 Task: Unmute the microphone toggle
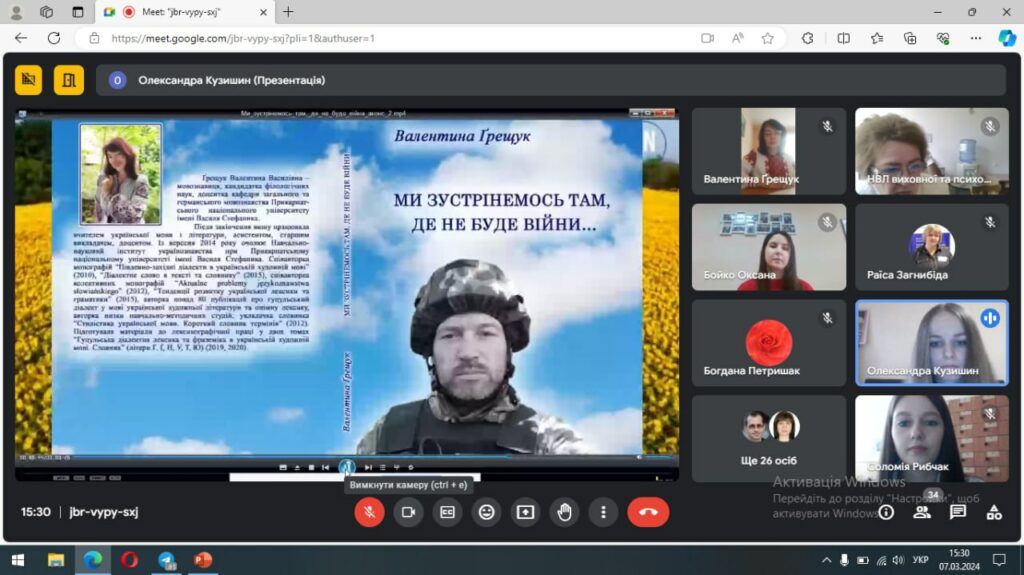369,512
